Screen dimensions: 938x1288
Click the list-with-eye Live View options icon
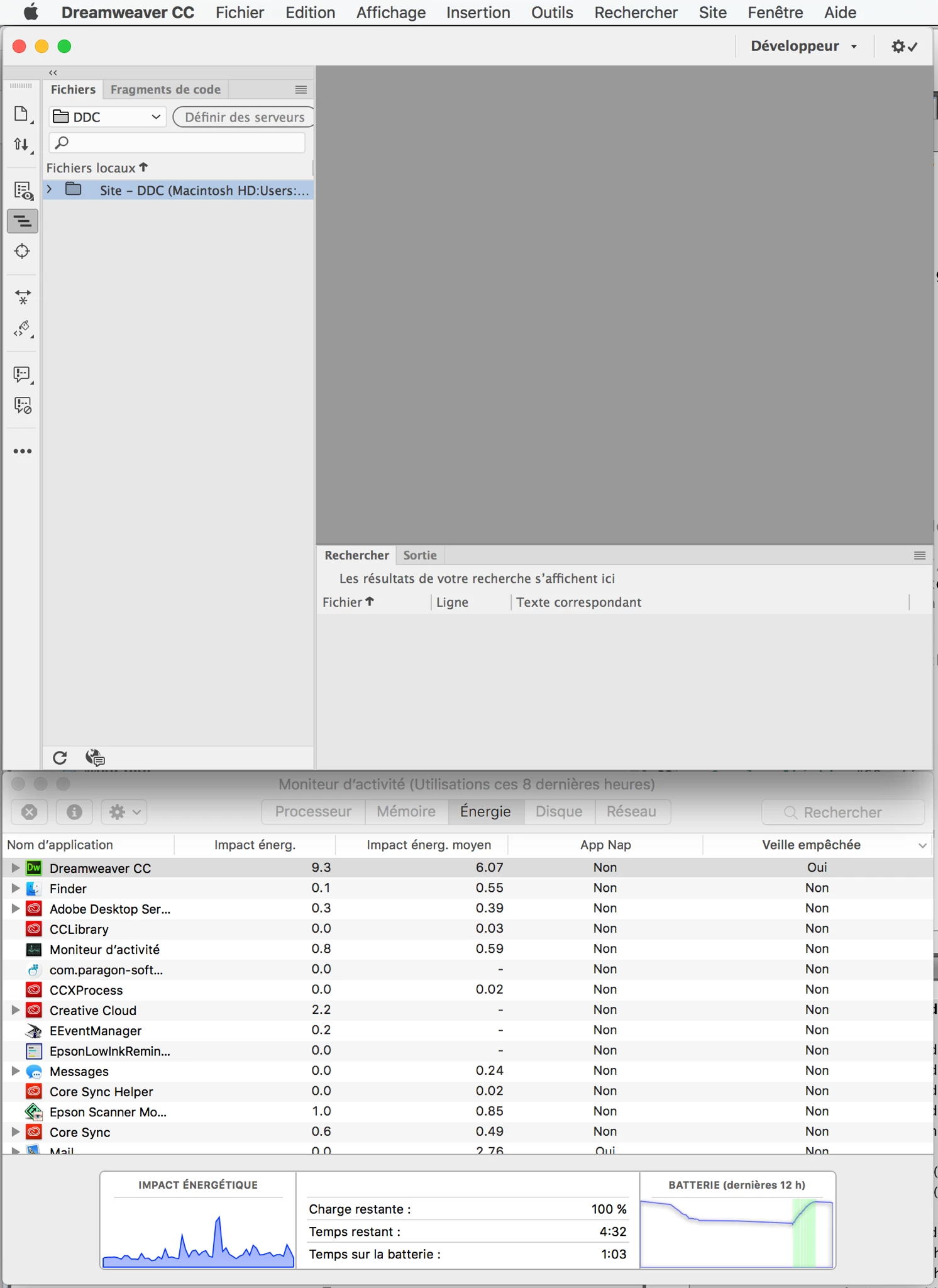[23, 191]
